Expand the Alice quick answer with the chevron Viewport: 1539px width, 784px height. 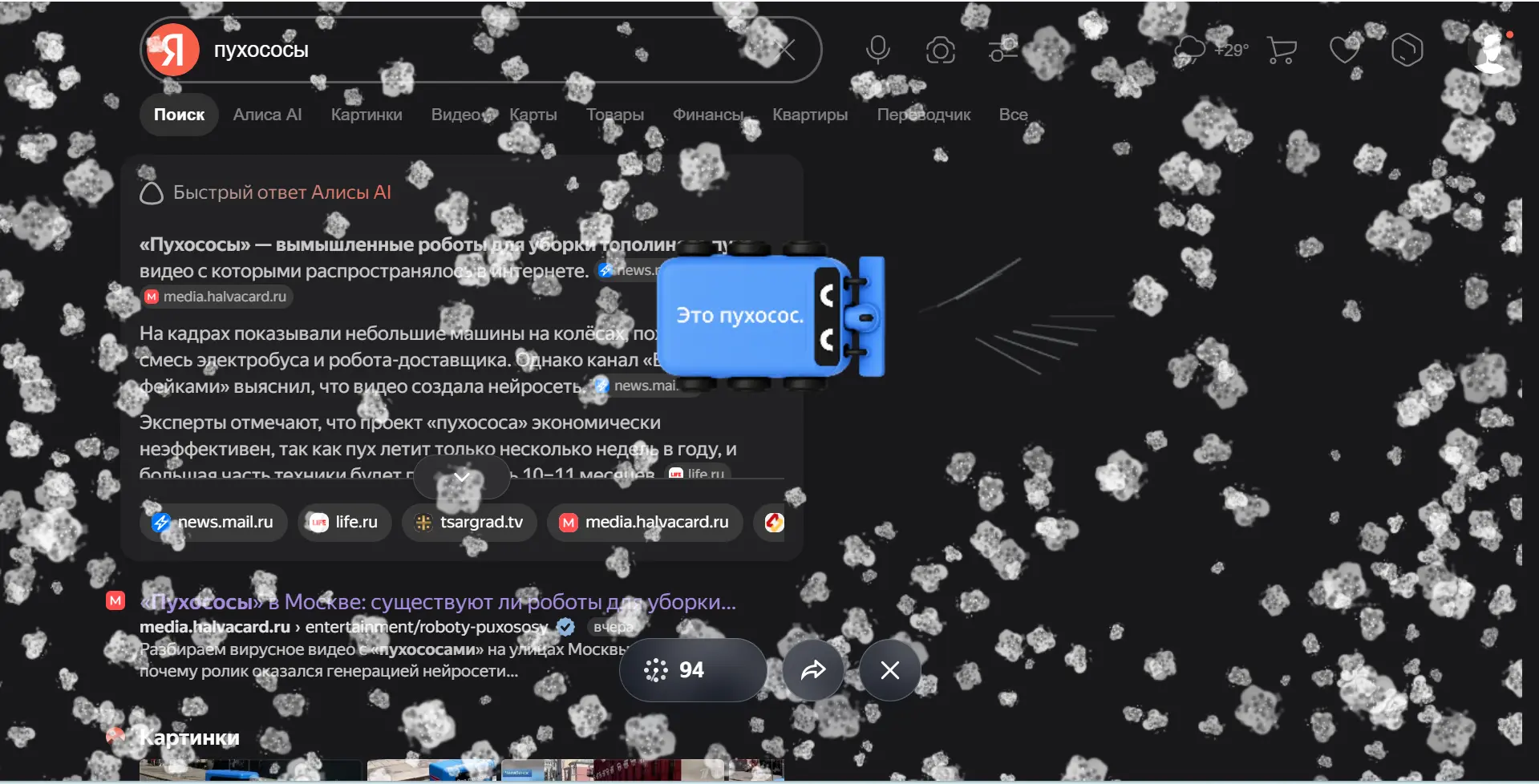(461, 476)
